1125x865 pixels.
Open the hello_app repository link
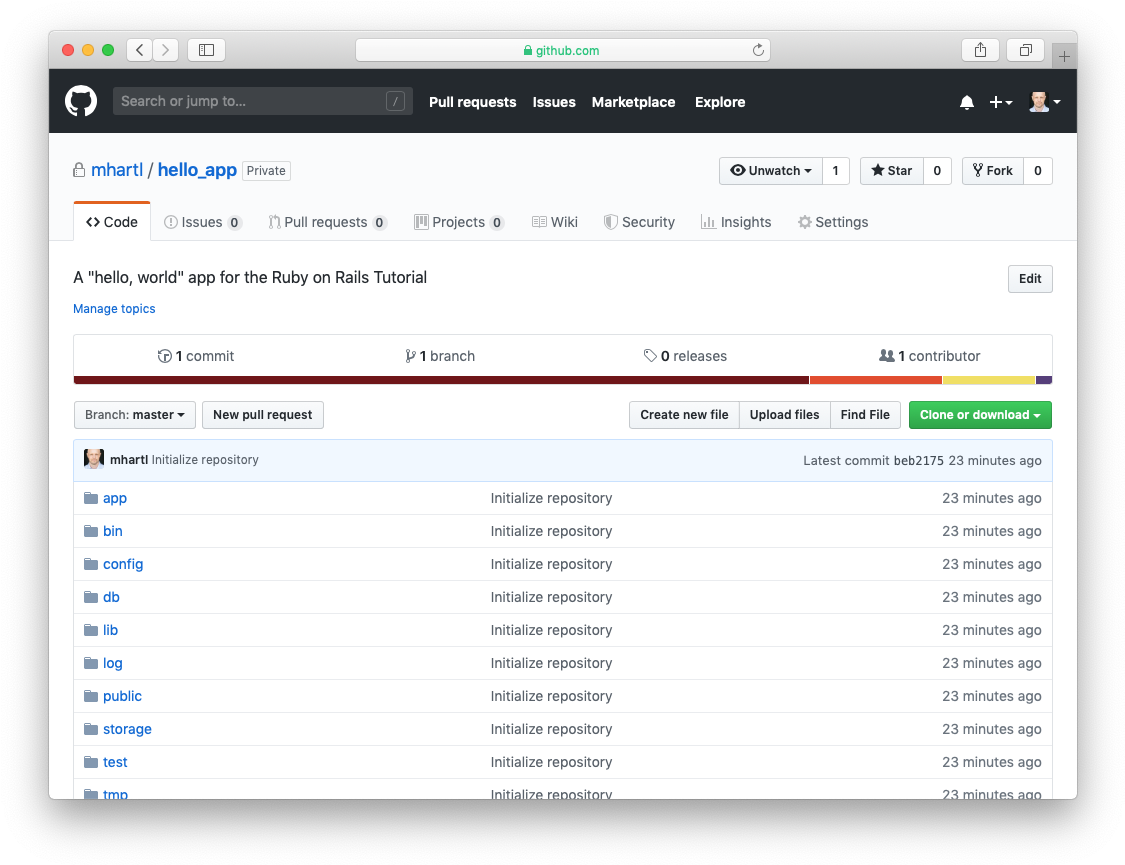[197, 170]
